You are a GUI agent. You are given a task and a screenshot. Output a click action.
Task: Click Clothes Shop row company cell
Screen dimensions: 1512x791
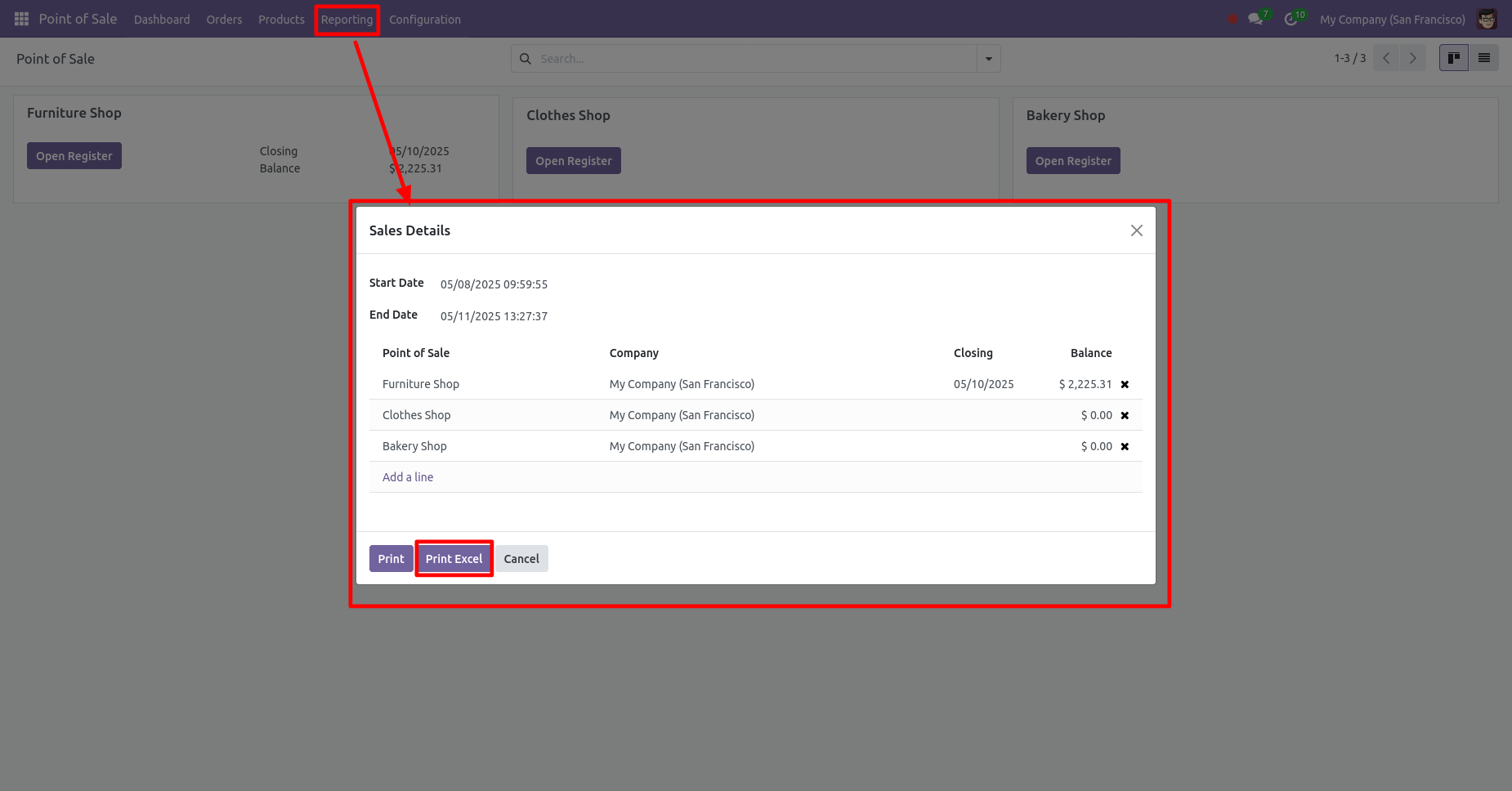coord(682,415)
